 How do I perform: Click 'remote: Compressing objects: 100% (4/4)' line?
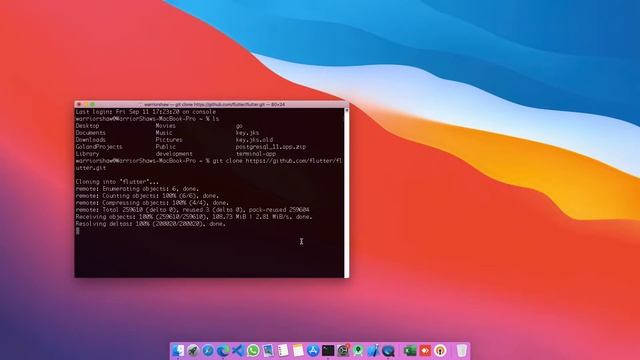(x=152, y=202)
